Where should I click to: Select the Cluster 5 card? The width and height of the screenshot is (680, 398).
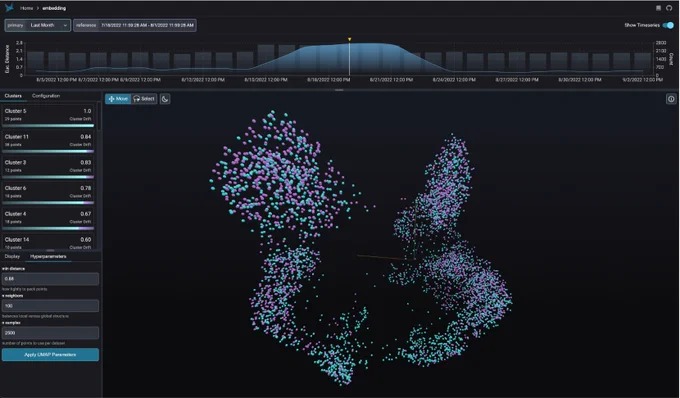48,116
